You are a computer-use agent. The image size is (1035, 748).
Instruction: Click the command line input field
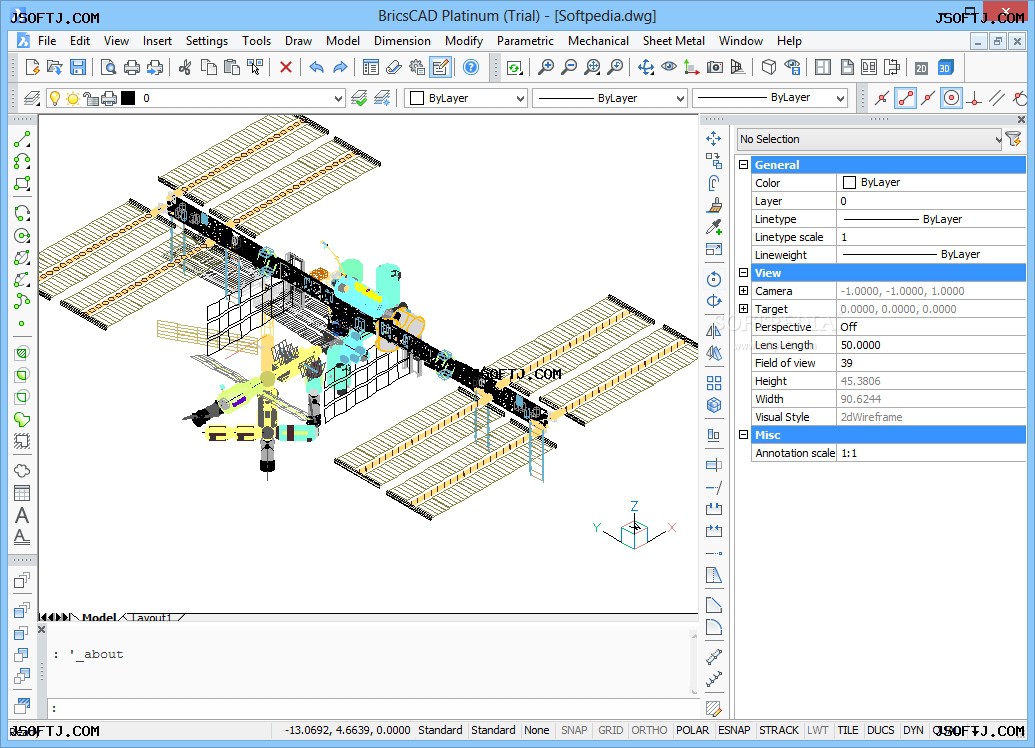(x=373, y=708)
